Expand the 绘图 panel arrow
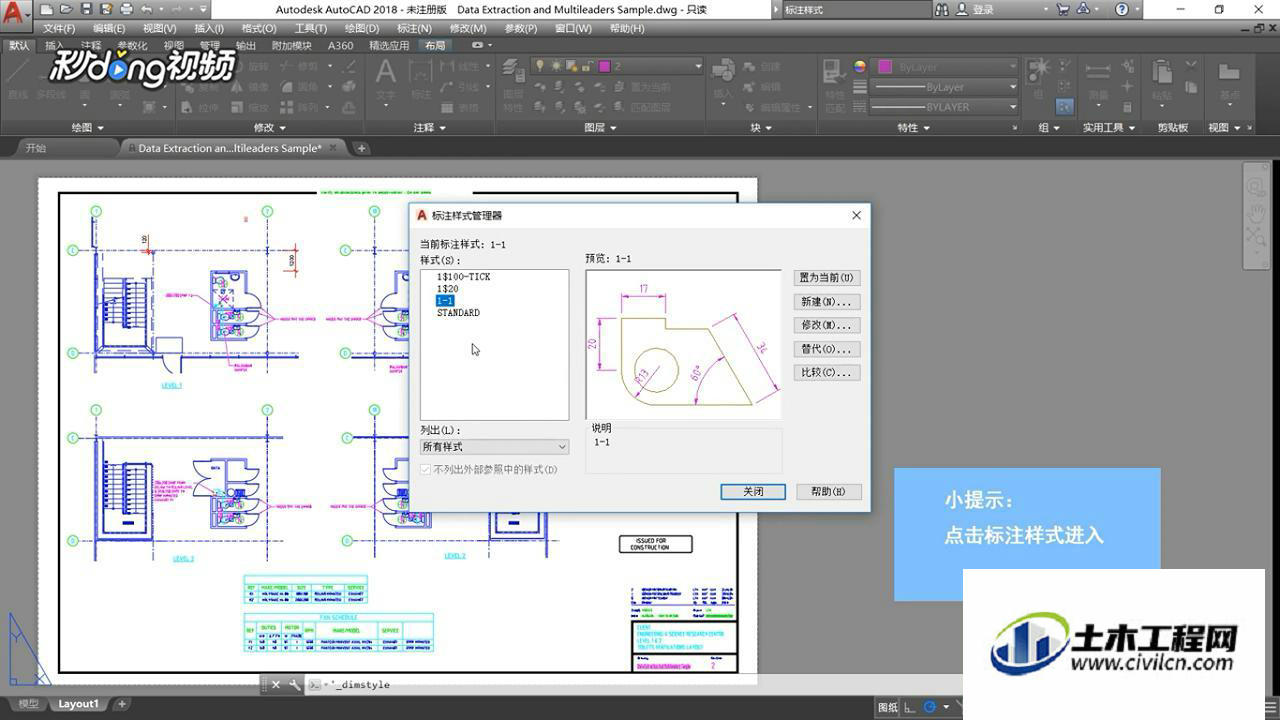1280x720 pixels. [x=100, y=128]
